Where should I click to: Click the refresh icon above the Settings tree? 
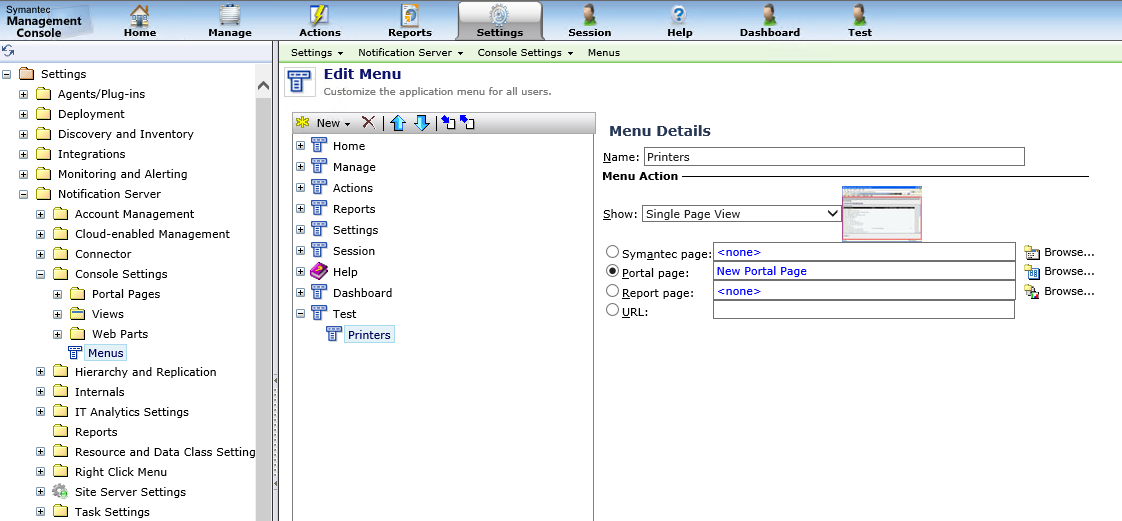click(x=8, y=50)
